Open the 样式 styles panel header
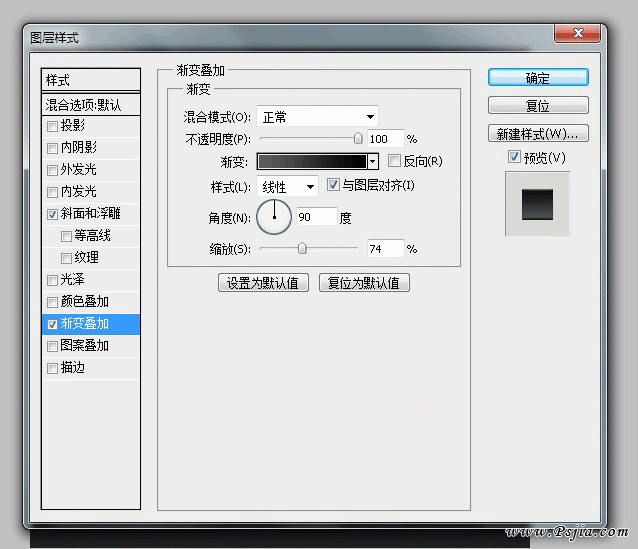The image size is (638, 549). pyautogui.click(x=91, y=80)
